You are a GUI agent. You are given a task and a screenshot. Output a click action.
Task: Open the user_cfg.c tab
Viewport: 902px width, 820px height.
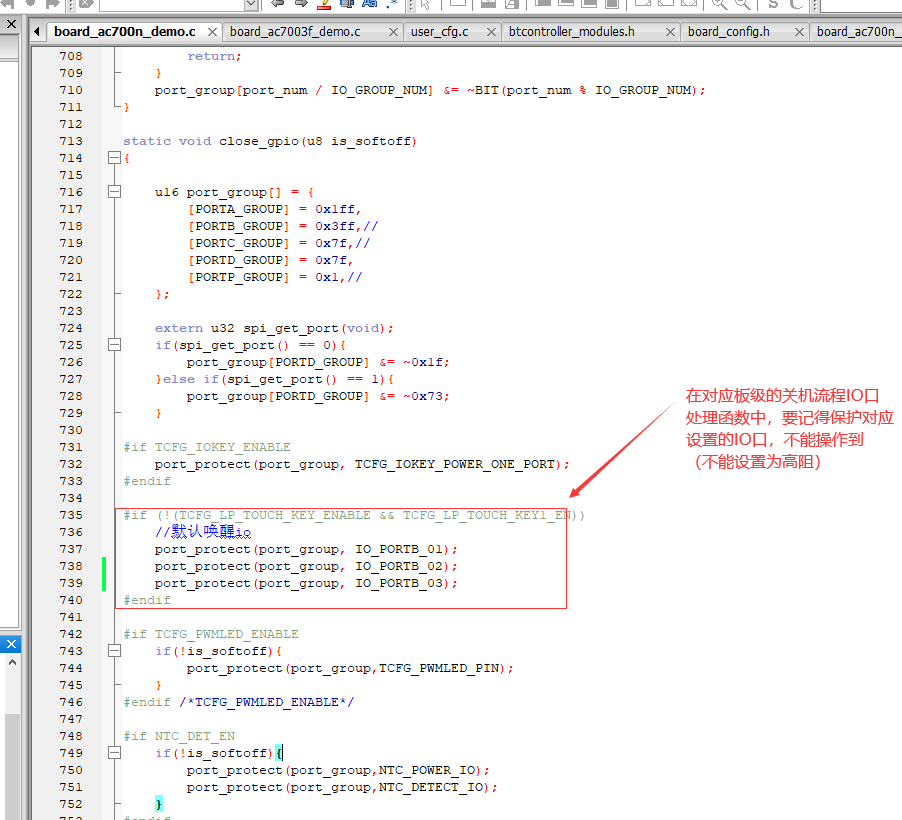point(439,32)
